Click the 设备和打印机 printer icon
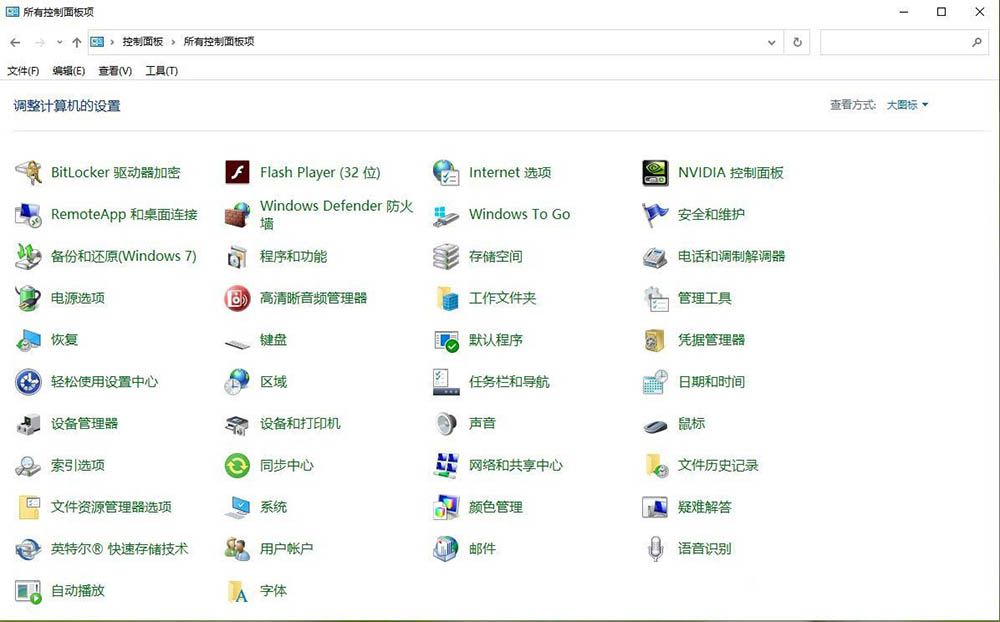 [x=237, y=424]
